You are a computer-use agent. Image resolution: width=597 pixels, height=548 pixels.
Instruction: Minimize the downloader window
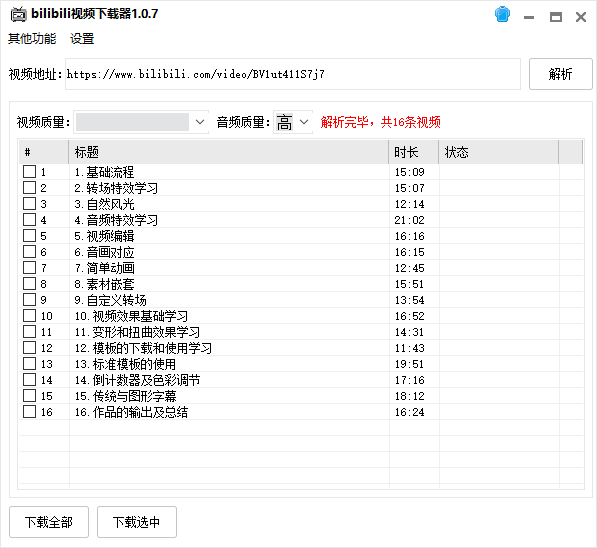point(528,17)
